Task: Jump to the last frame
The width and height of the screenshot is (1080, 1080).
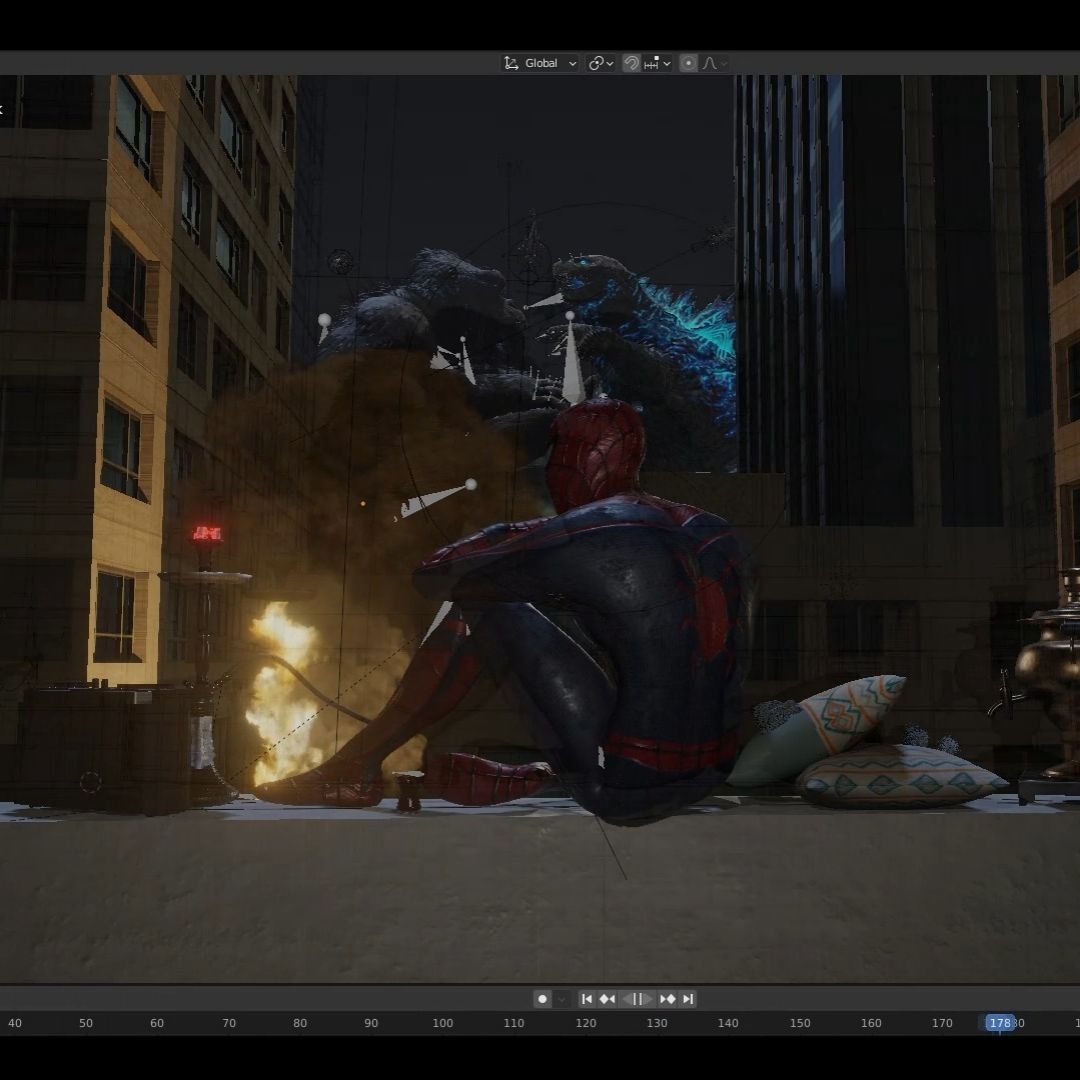Action: pos(688,999)
